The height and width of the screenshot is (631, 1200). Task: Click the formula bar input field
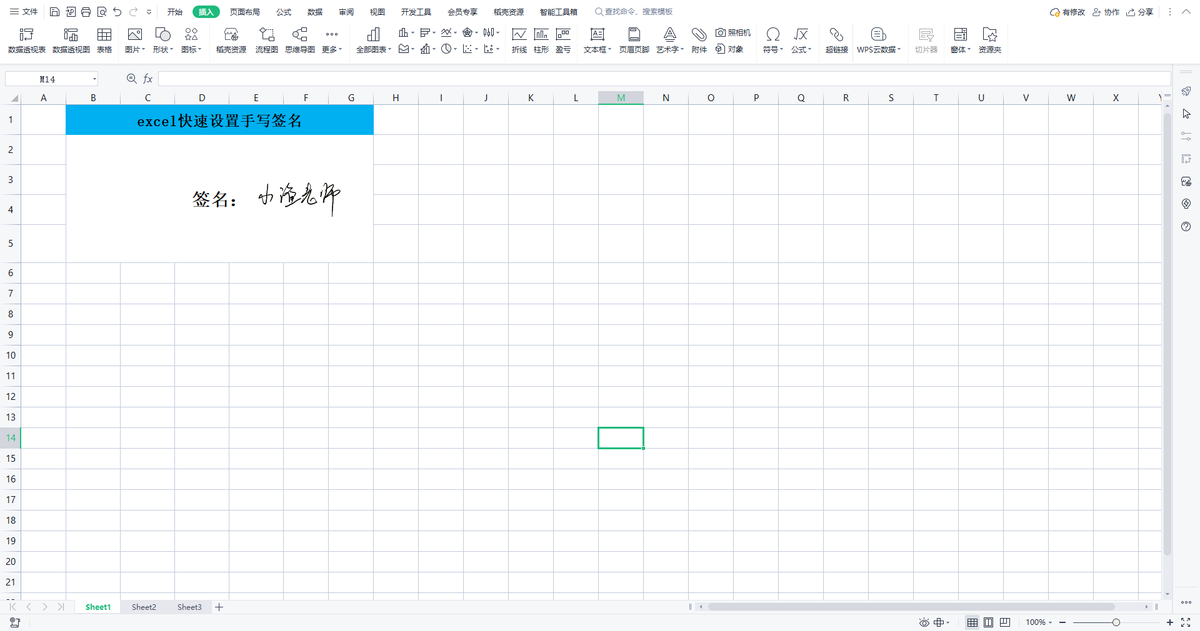(663, 78)
